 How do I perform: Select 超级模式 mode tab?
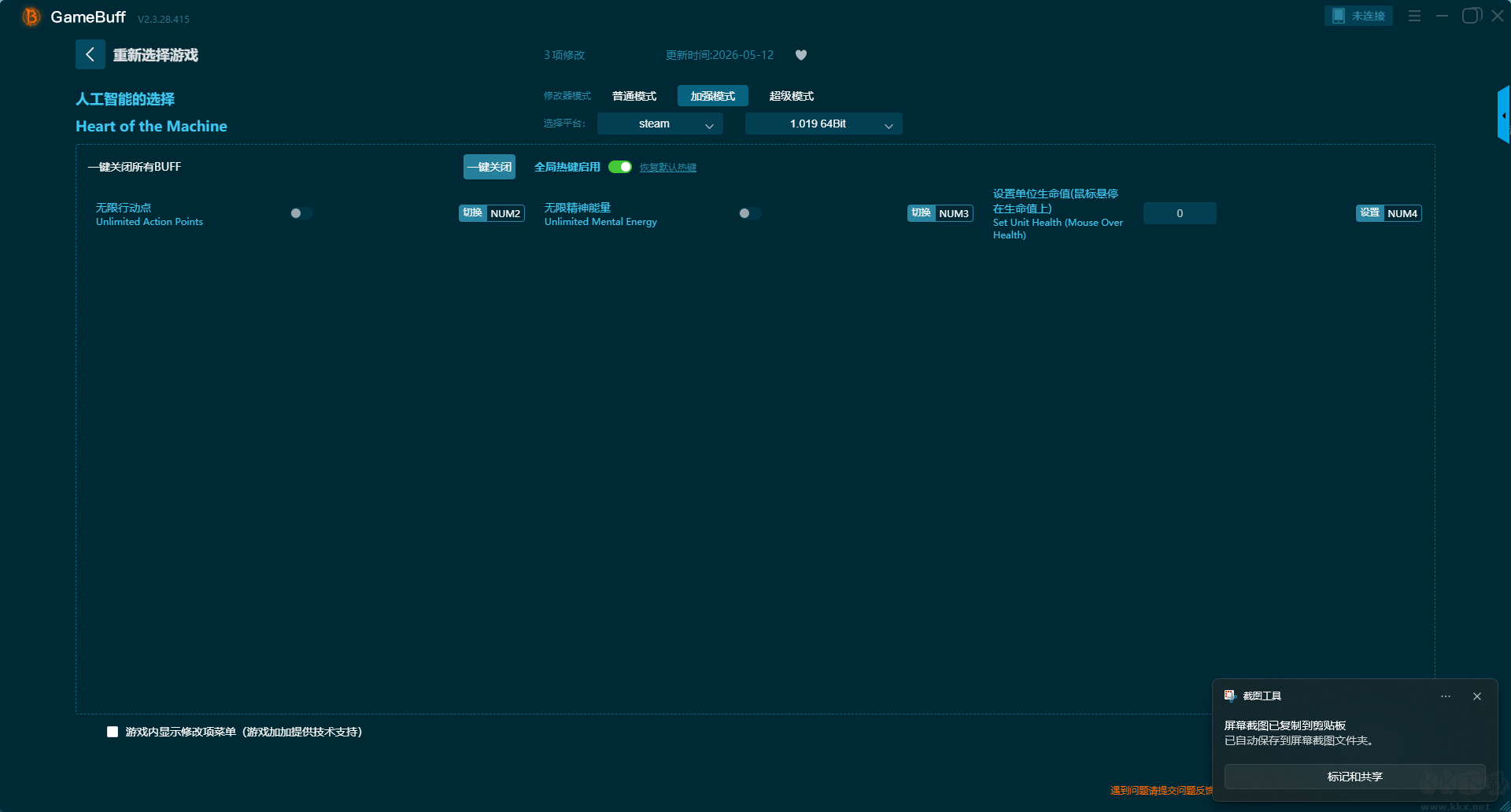click(x=792, y=96)
